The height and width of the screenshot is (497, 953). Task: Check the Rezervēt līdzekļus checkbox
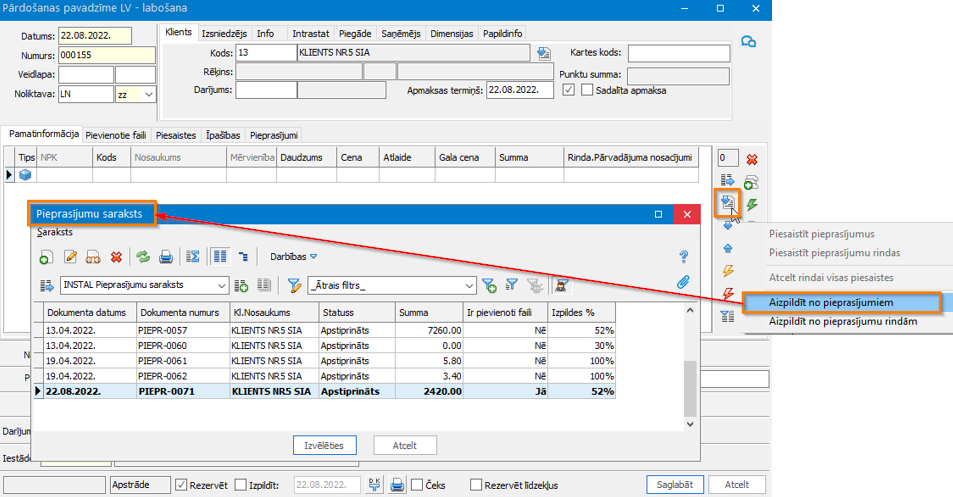(x=476, y=485)
